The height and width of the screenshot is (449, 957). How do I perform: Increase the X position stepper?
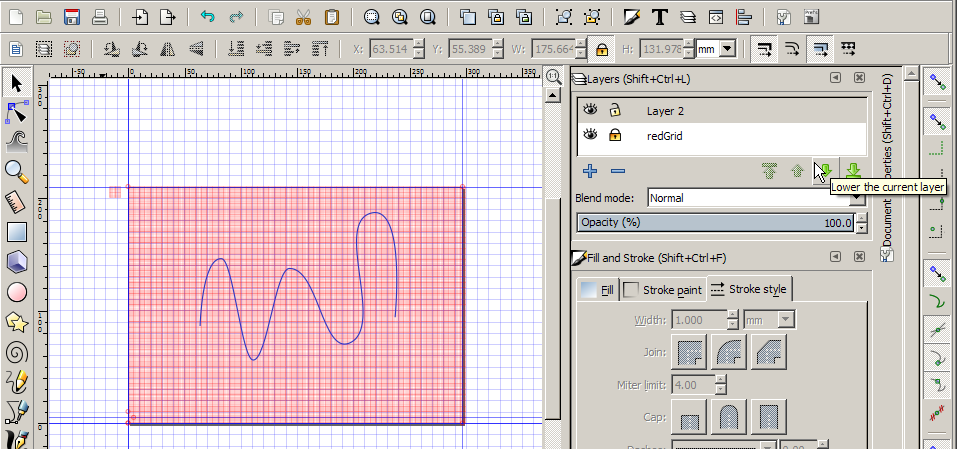[418, 44]
